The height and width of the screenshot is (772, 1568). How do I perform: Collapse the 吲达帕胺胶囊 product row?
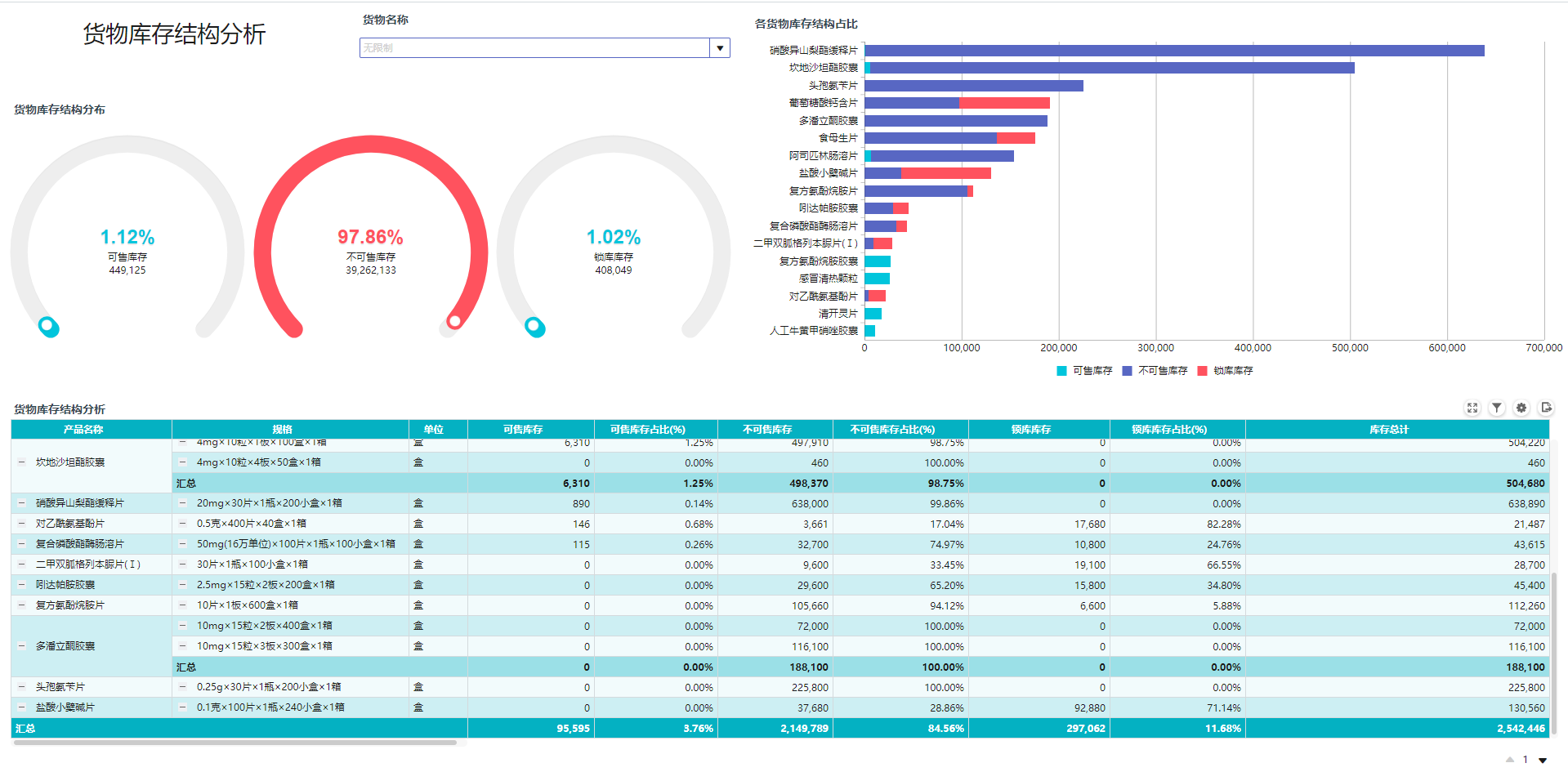tap(22, 585)
